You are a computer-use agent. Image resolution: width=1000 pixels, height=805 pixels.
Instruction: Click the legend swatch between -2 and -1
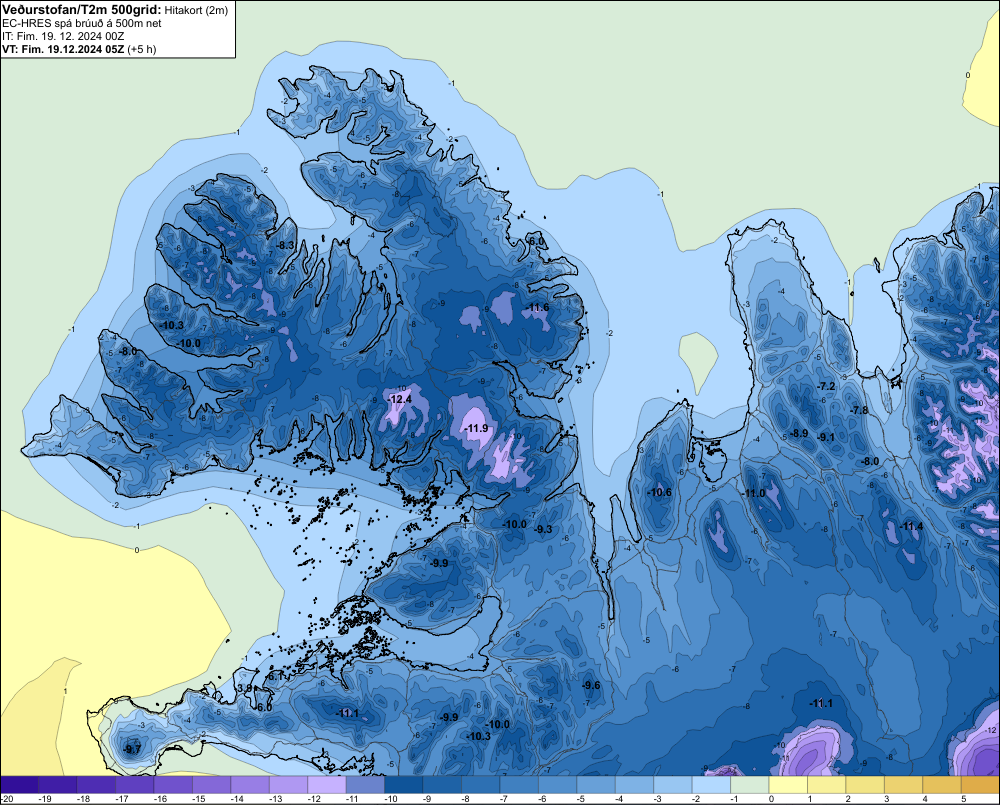click(711, 785)
